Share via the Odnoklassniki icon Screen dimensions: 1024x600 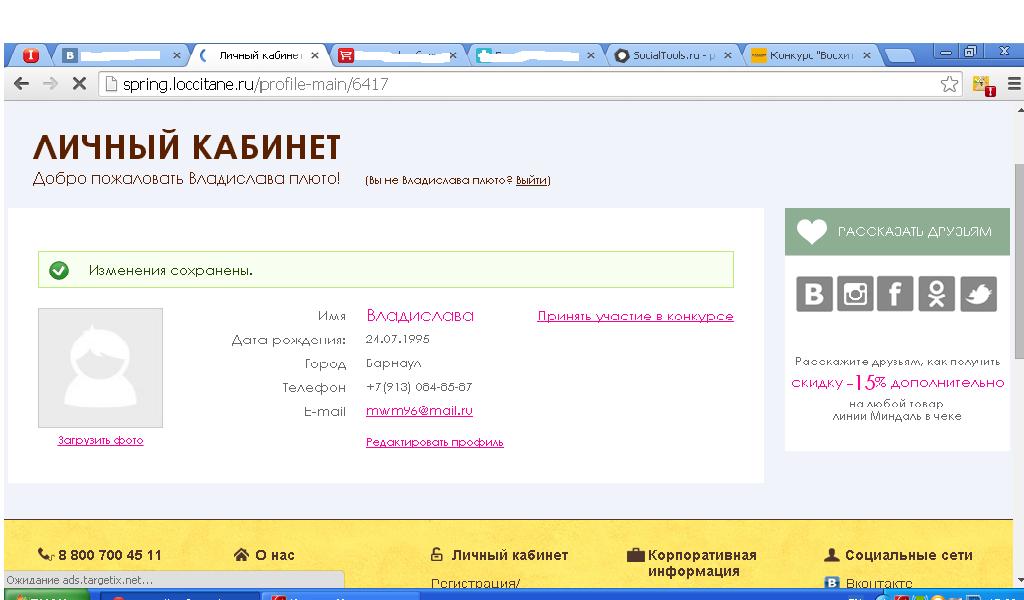936,294
